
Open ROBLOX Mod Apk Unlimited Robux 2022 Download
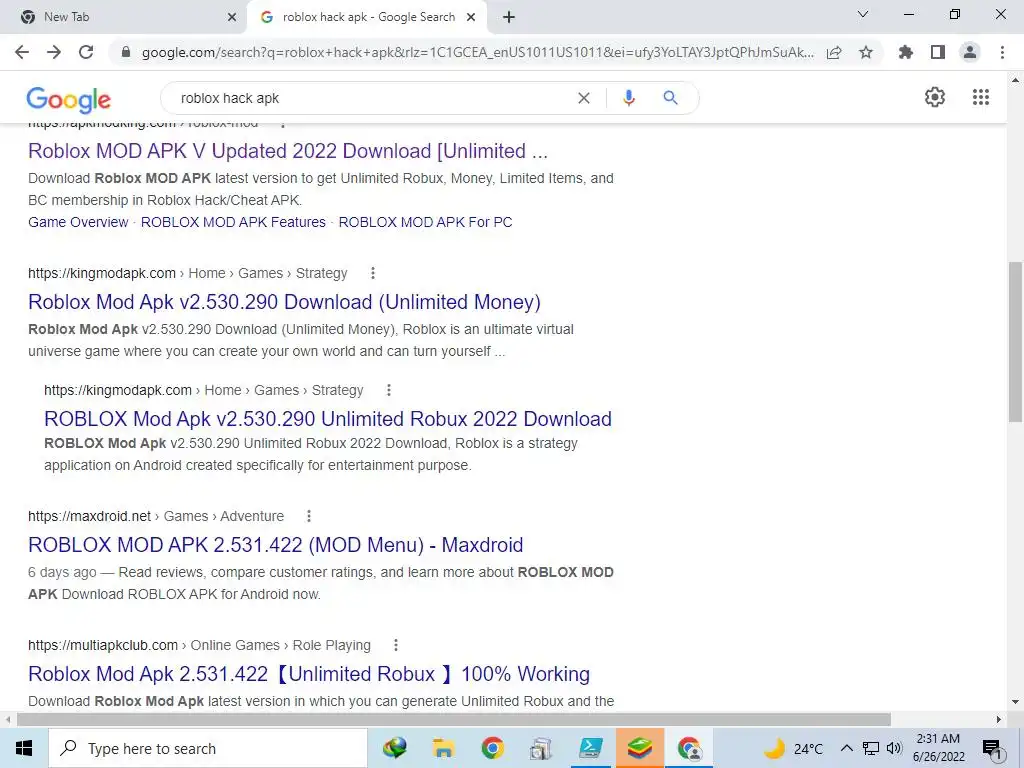point(328,419)
